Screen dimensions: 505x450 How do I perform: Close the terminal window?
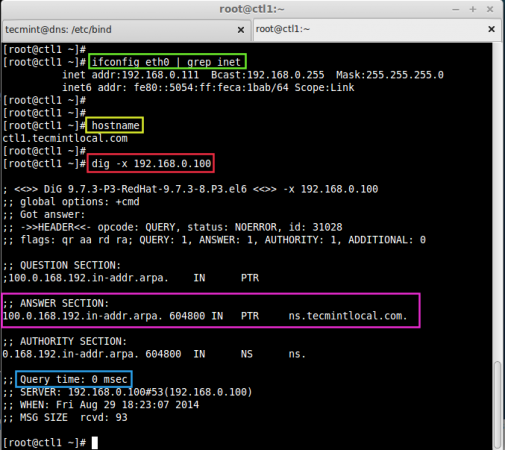point(490,9)
